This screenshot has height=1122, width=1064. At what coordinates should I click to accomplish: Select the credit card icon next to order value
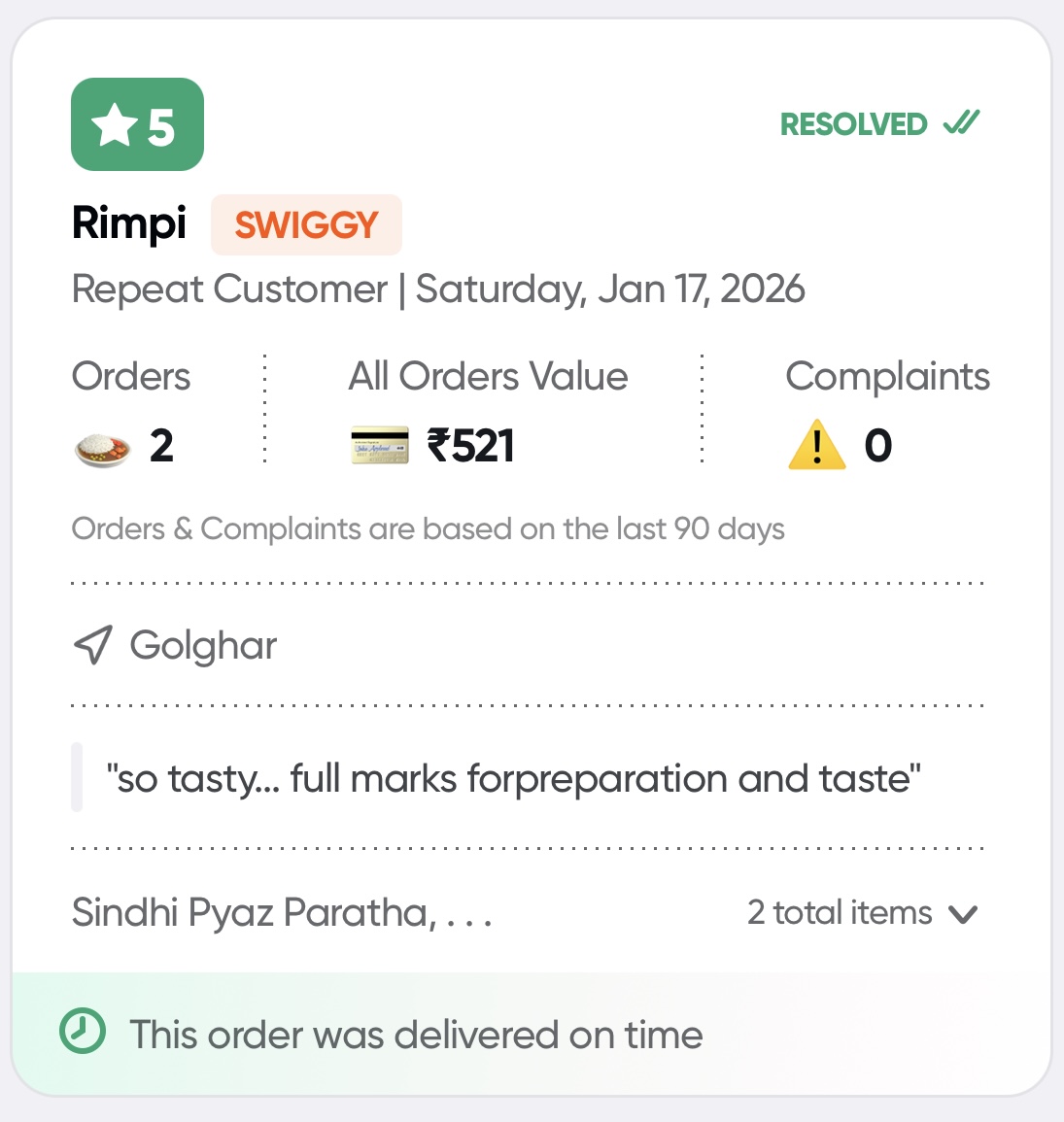(380, 445)
